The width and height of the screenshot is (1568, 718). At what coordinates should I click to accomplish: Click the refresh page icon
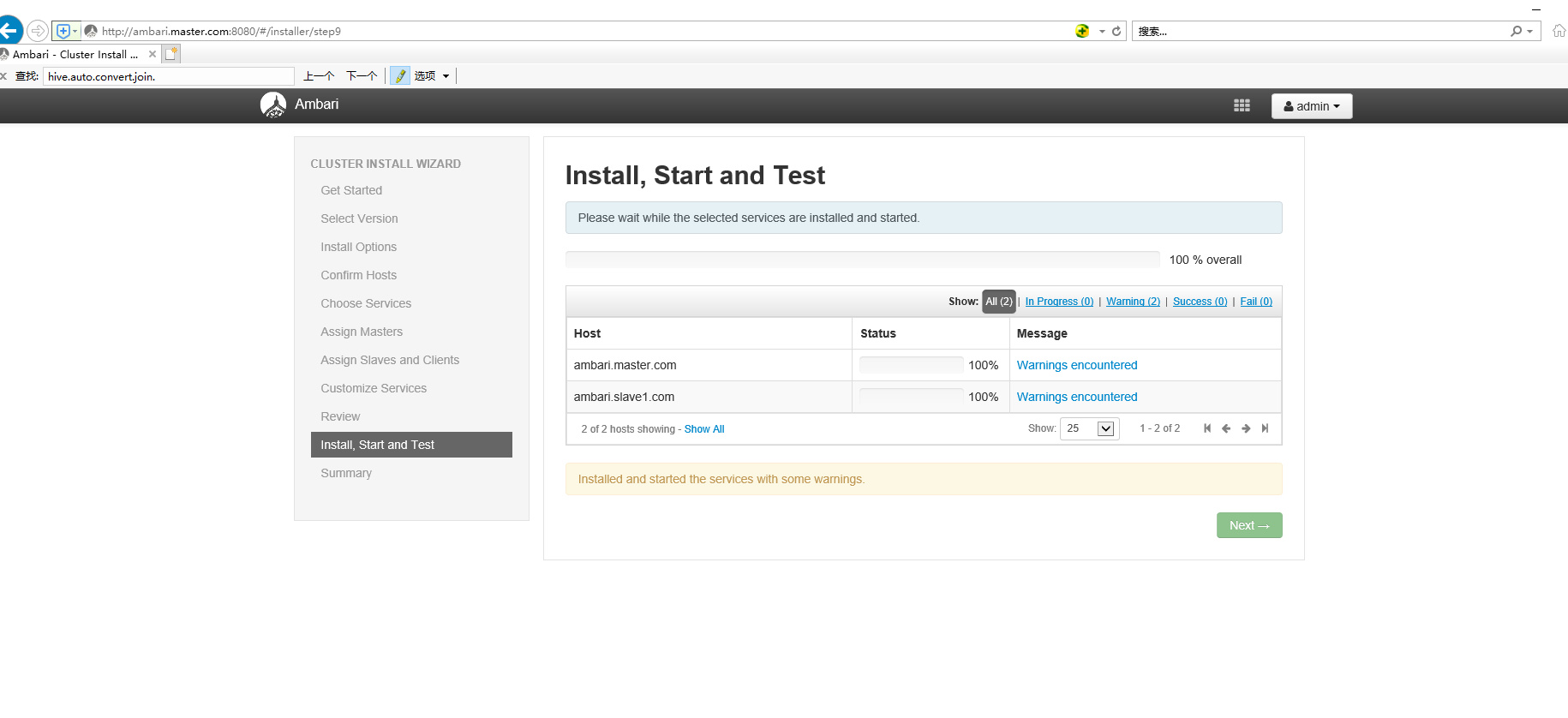click(1116, 31)
